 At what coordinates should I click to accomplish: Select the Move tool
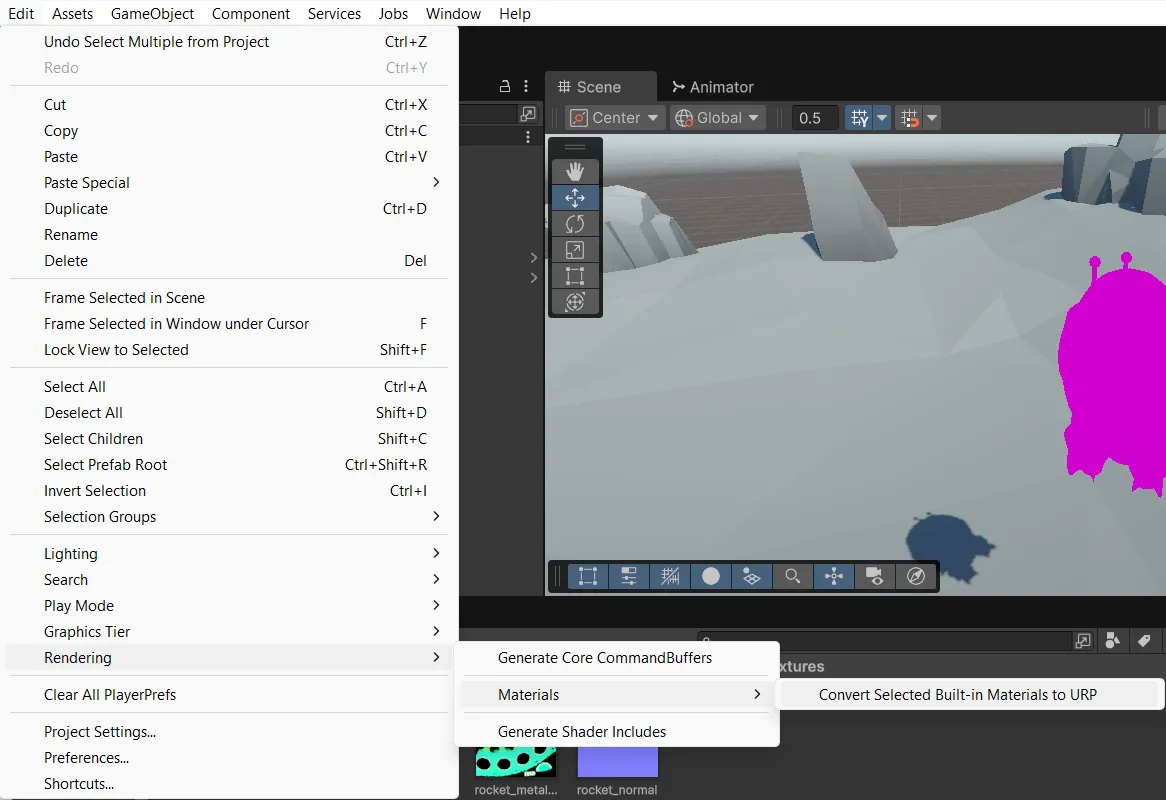pyautogui.click(x=575, y=198)
